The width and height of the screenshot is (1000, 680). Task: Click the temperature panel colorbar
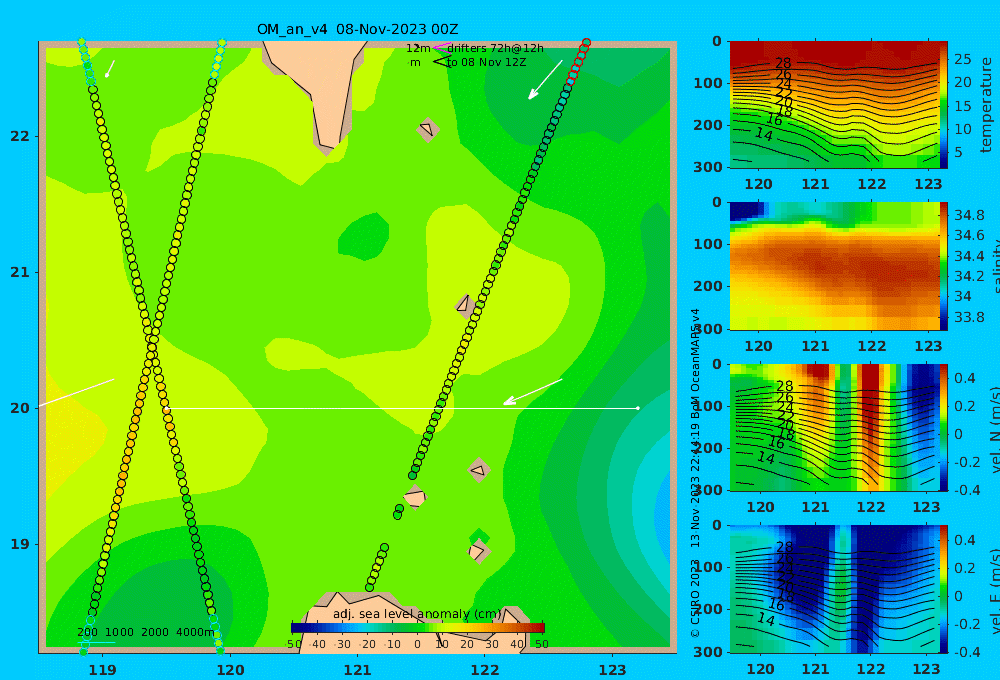944,105
